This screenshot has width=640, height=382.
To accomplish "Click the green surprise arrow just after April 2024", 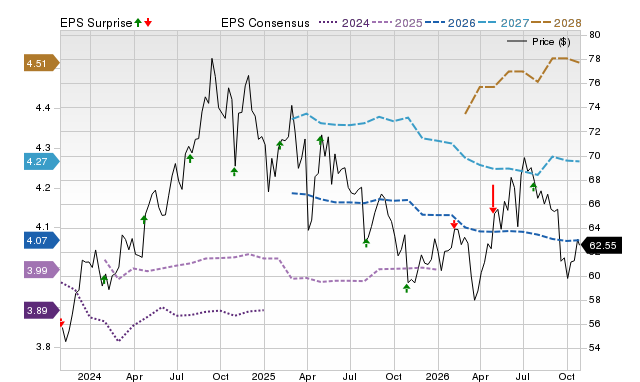I will click(144, 219).
